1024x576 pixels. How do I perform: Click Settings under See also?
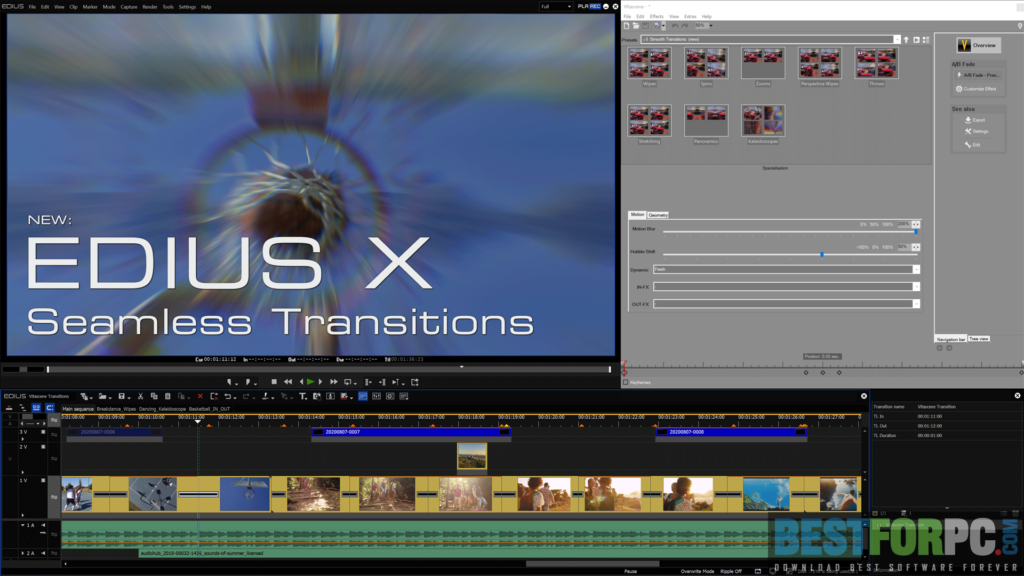976,131
